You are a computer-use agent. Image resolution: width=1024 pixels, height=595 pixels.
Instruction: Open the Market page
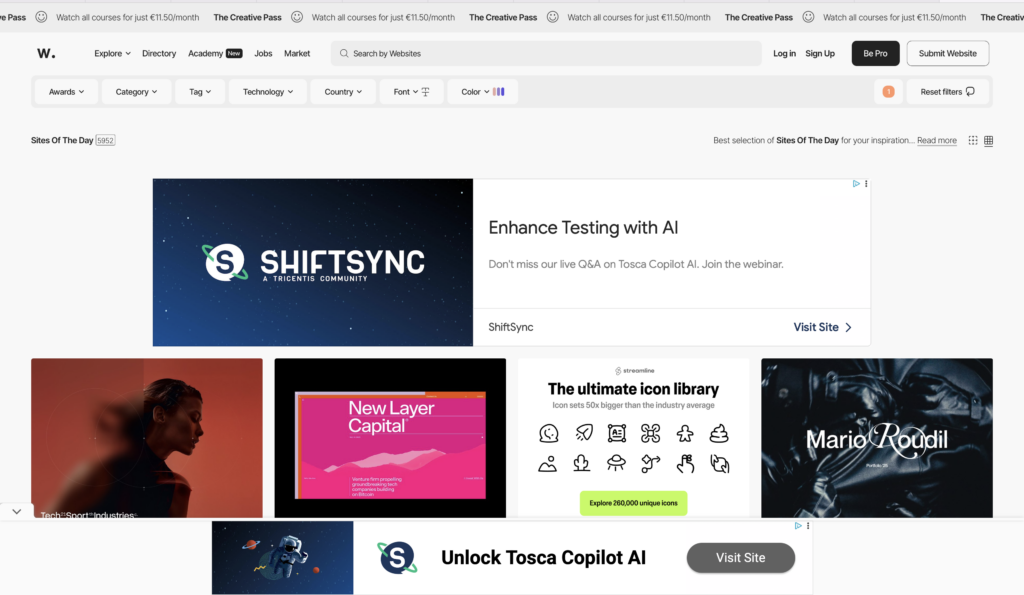coord(297,54)
